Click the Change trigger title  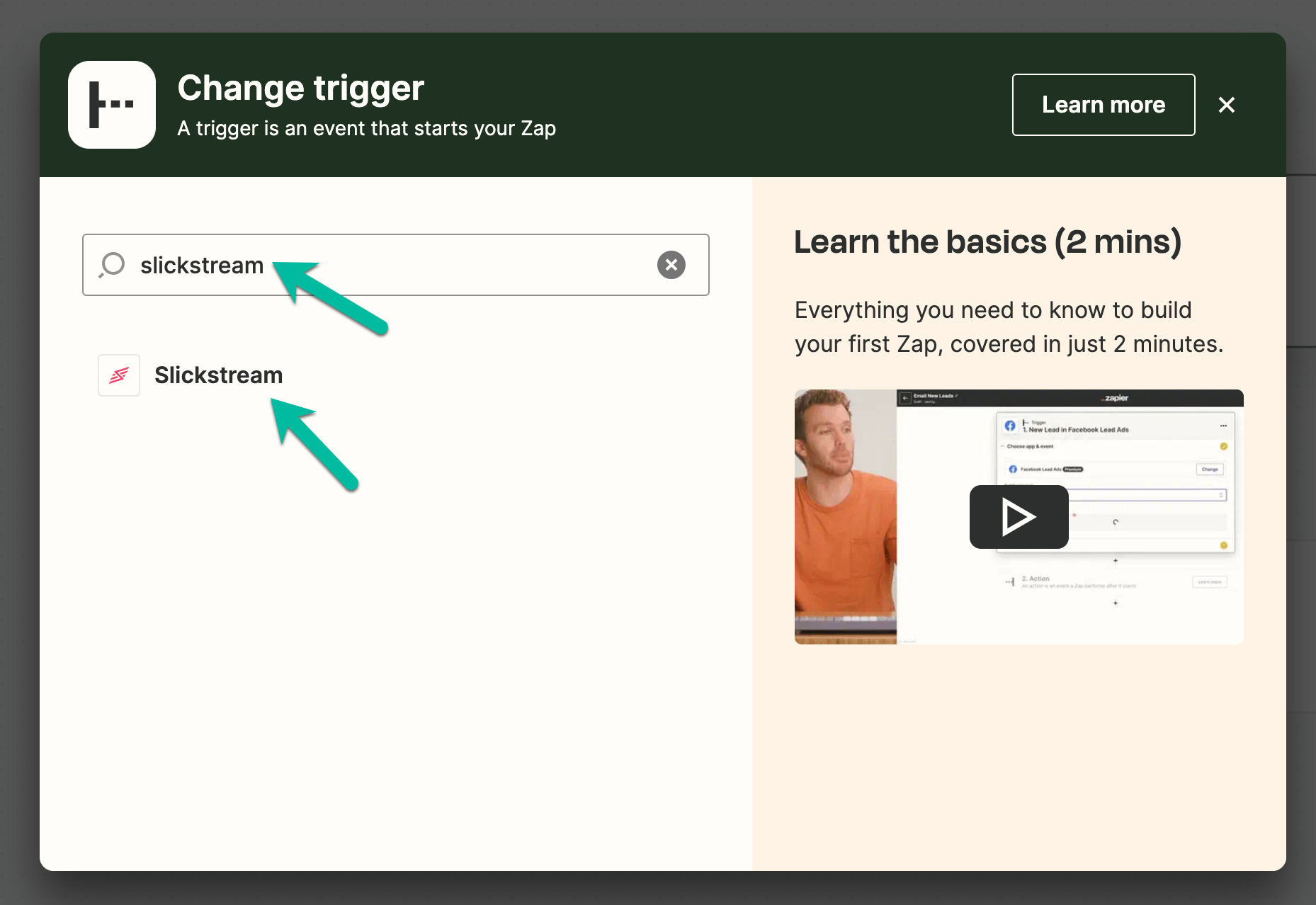(301, 88)
